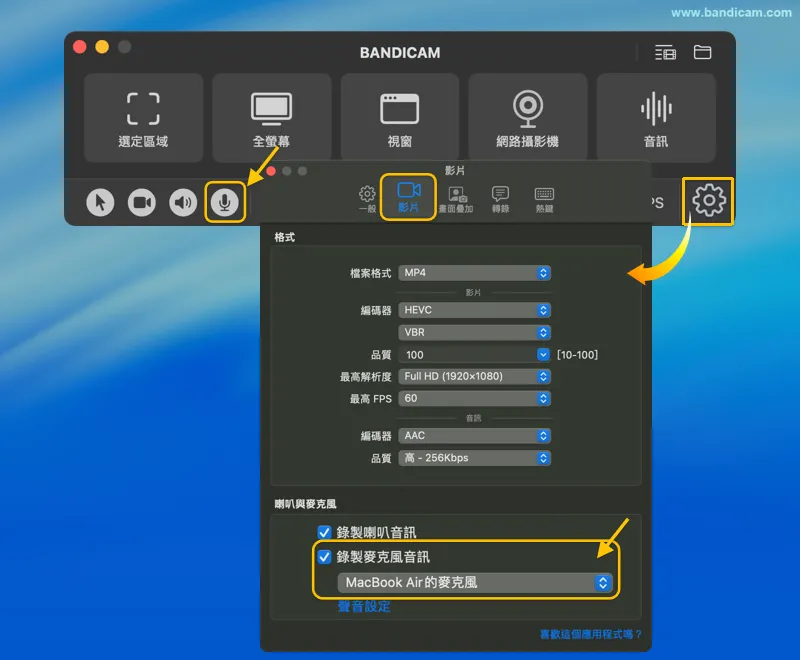Select the 選定區域 recording mode

tap(143, 118)
